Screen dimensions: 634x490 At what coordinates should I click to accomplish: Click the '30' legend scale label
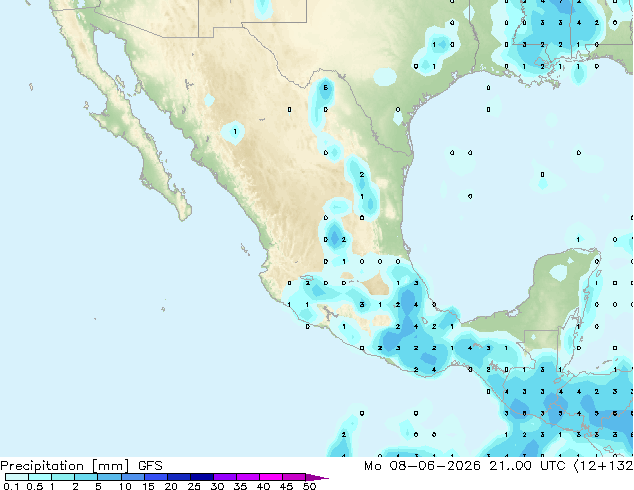[217, 486]
